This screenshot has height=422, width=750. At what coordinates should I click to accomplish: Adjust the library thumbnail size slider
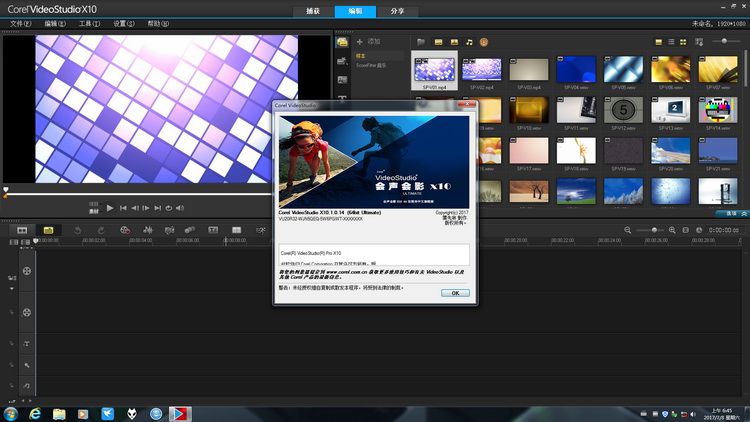[724, 41]
